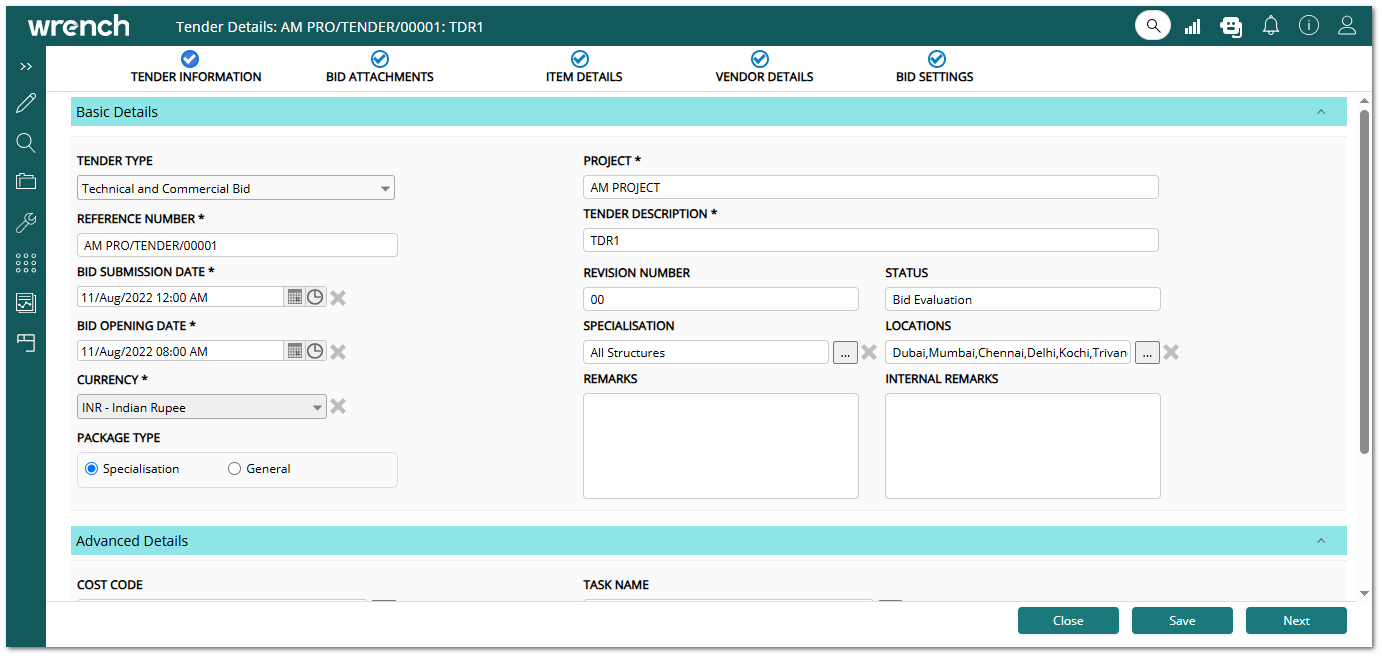
Task: Clear the Bid Opening Date value
Action: (x=338, y=352)
